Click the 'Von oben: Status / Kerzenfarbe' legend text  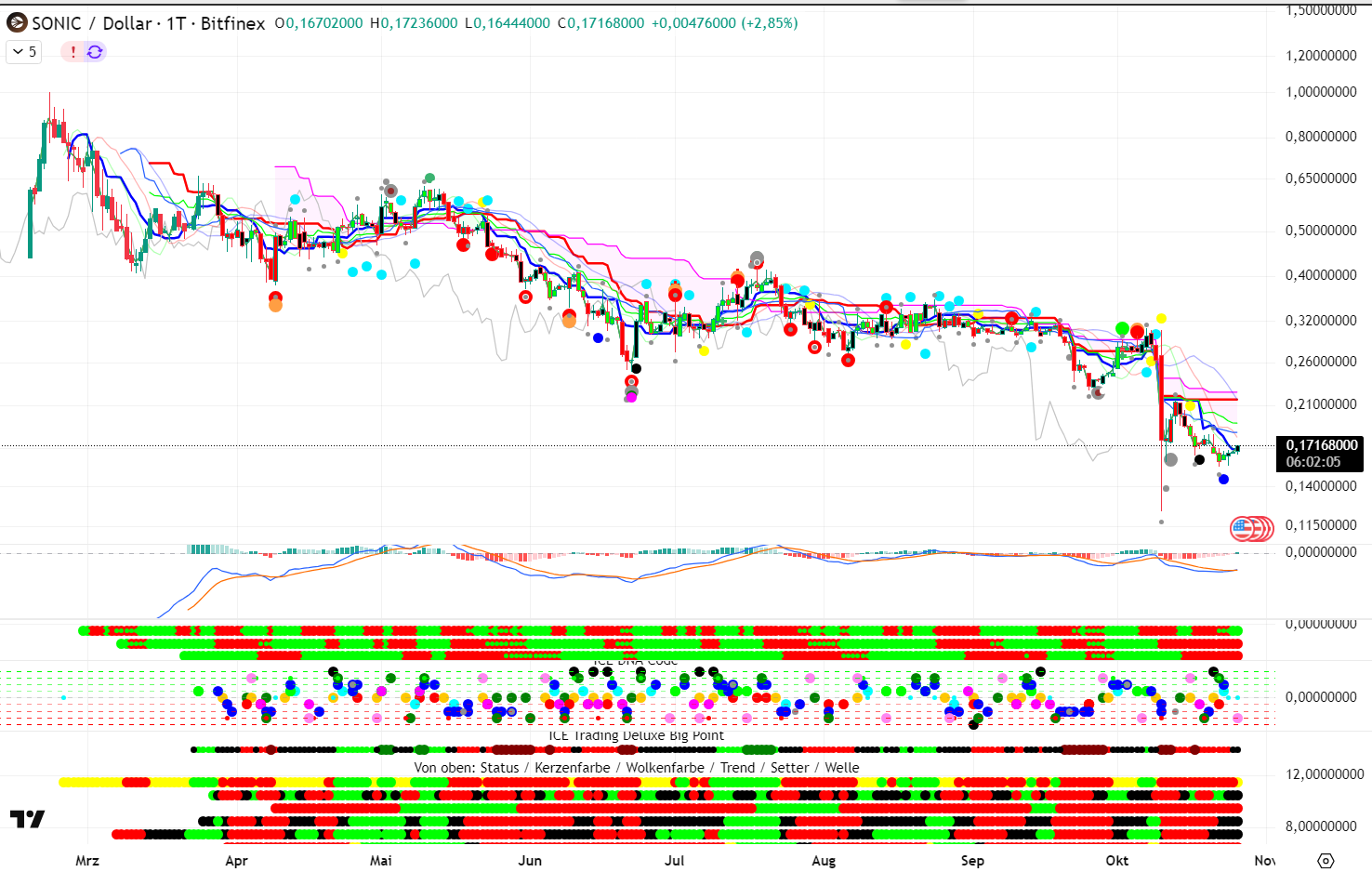point(636,768)
